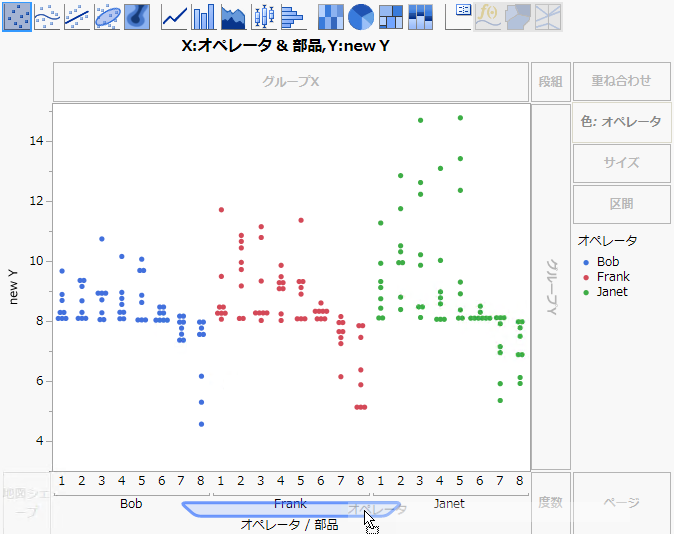The width and height of the screenshot is (674, 534).
Task: Click the new Y axis label
Action: [x=13, y=287]
